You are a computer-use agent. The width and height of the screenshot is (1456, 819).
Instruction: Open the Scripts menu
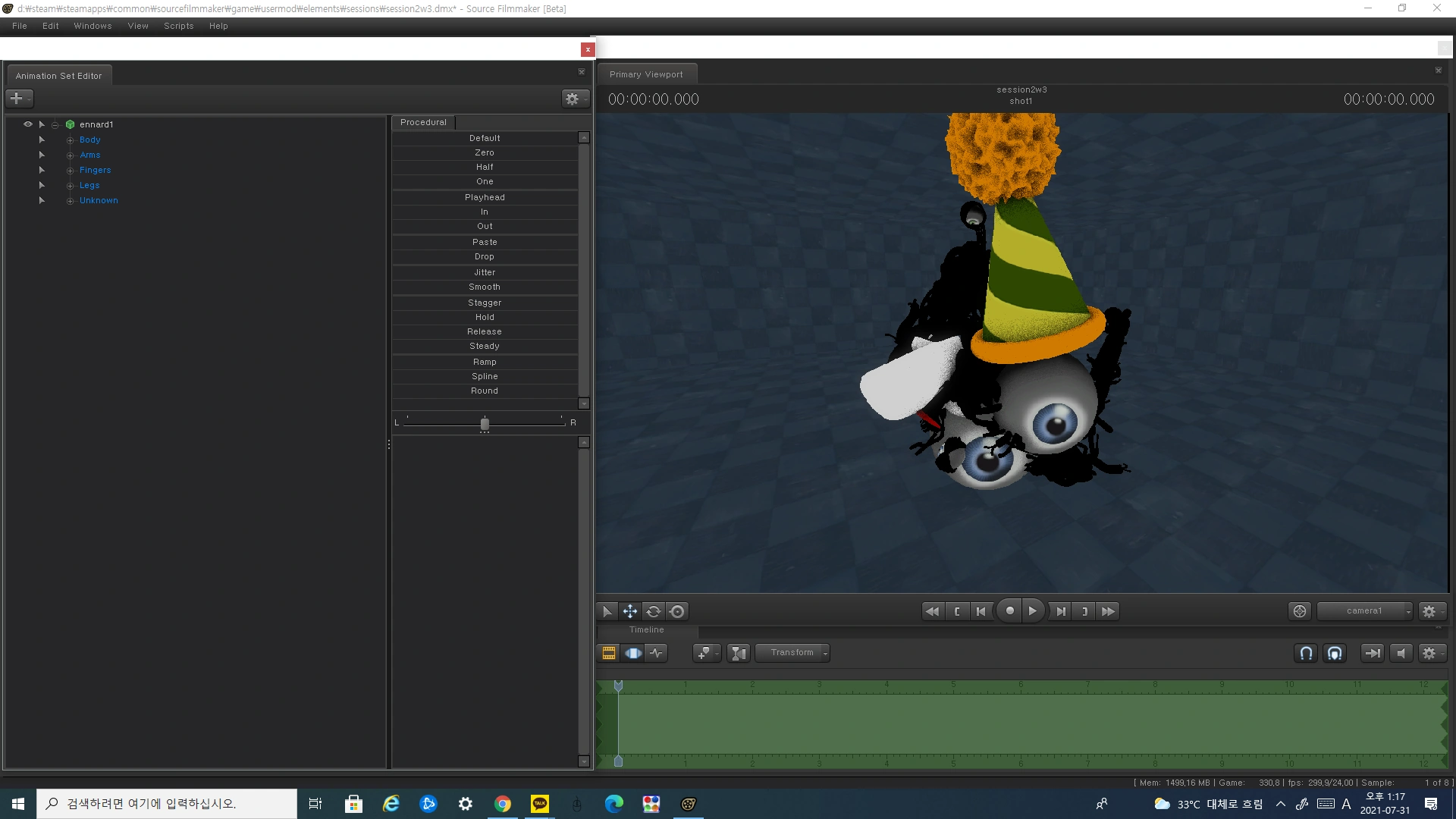pos(178,26)
